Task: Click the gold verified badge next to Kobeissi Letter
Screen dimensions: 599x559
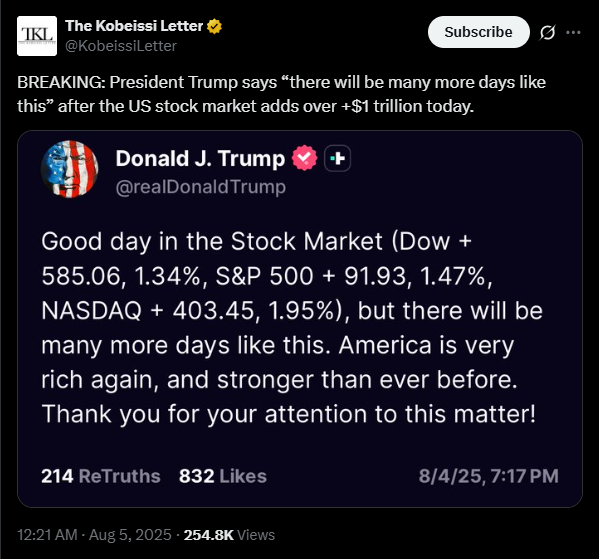Action: 214,26
